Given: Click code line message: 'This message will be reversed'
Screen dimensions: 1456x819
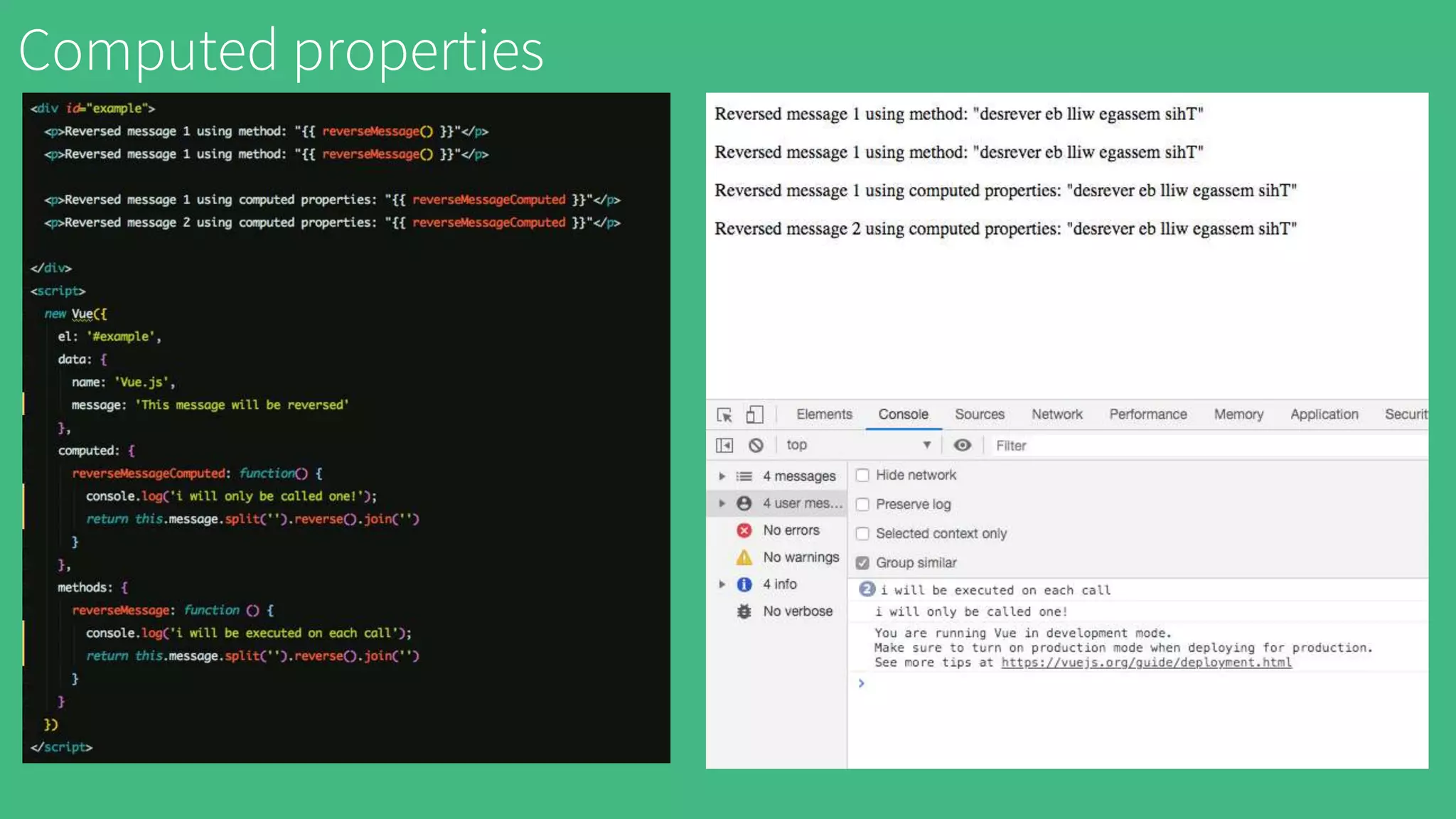Looking at the screenshot, I should 210,405.
